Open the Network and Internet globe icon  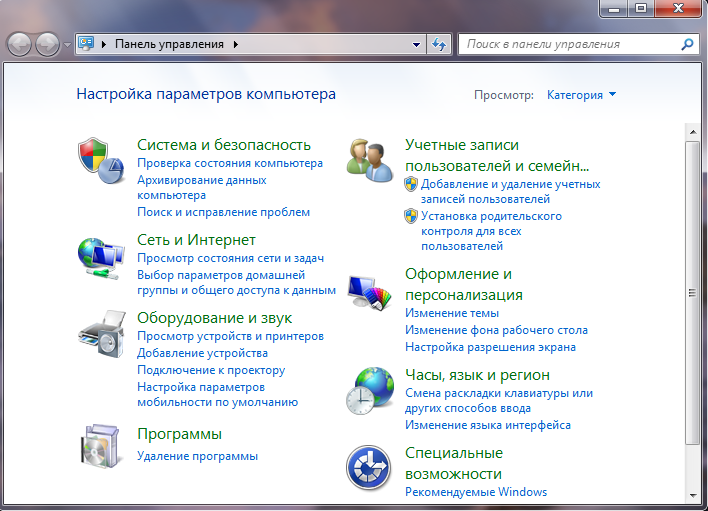[101, 258]
